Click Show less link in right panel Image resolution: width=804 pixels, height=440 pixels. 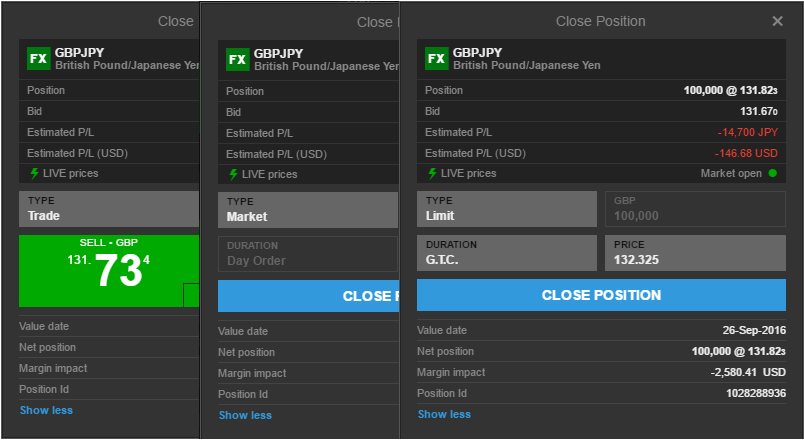(x=444, y=415)
